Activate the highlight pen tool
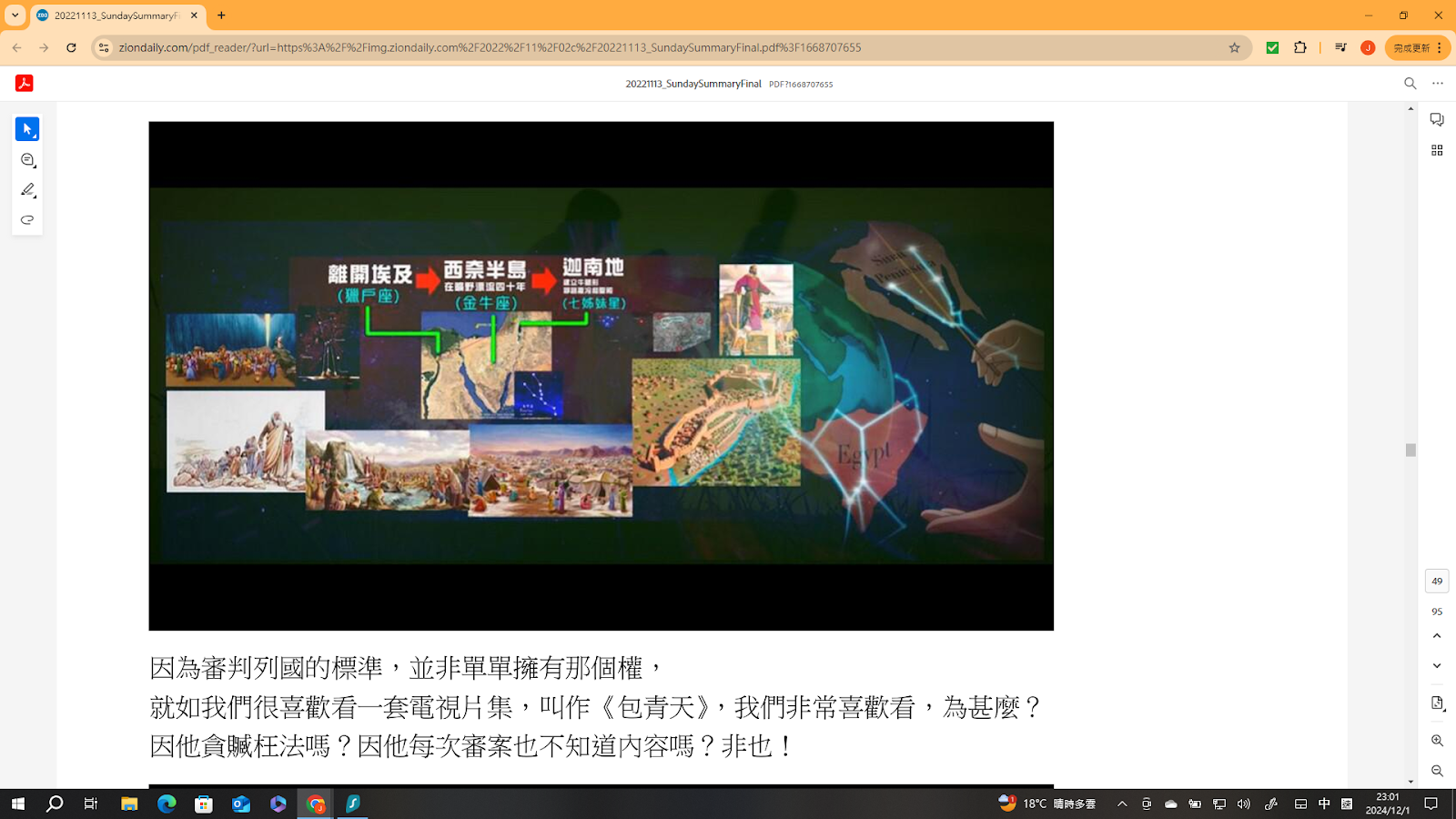This screenshot has height=819, width=1456. coord(27,190)
